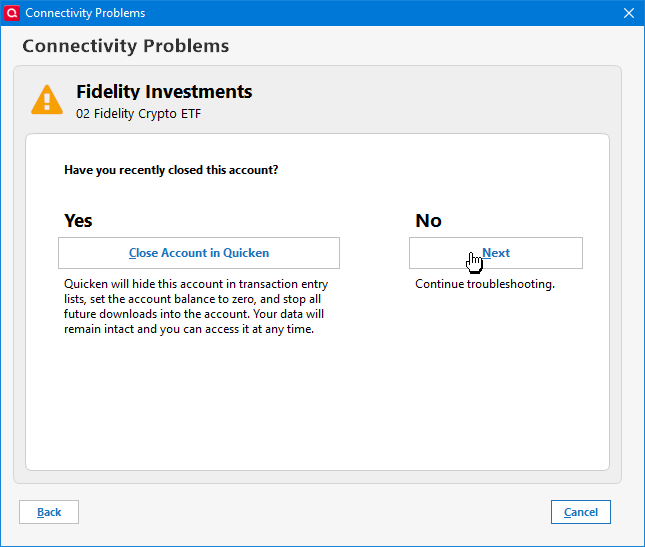
Task: Click the Fidelity Investments heading
Action: [x=164, y=92]
